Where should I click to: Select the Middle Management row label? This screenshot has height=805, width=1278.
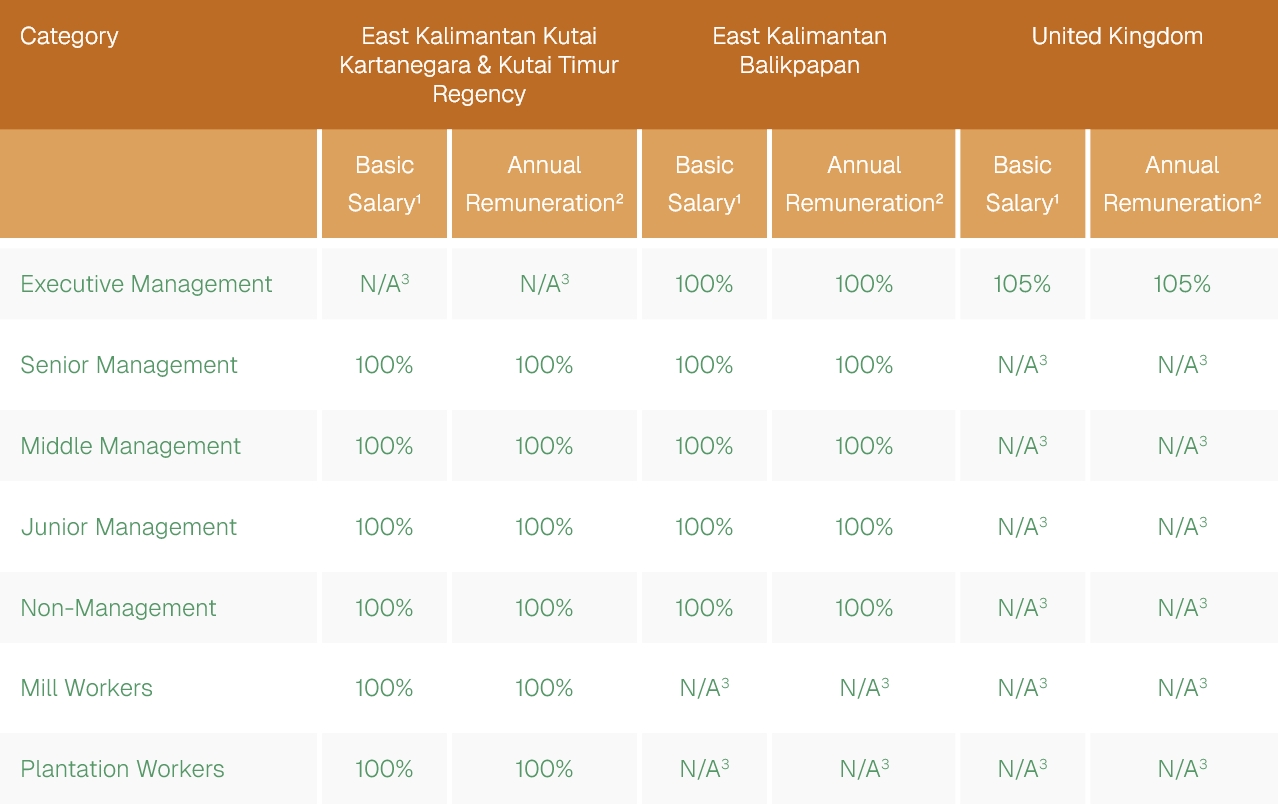(x=131, y=446)
